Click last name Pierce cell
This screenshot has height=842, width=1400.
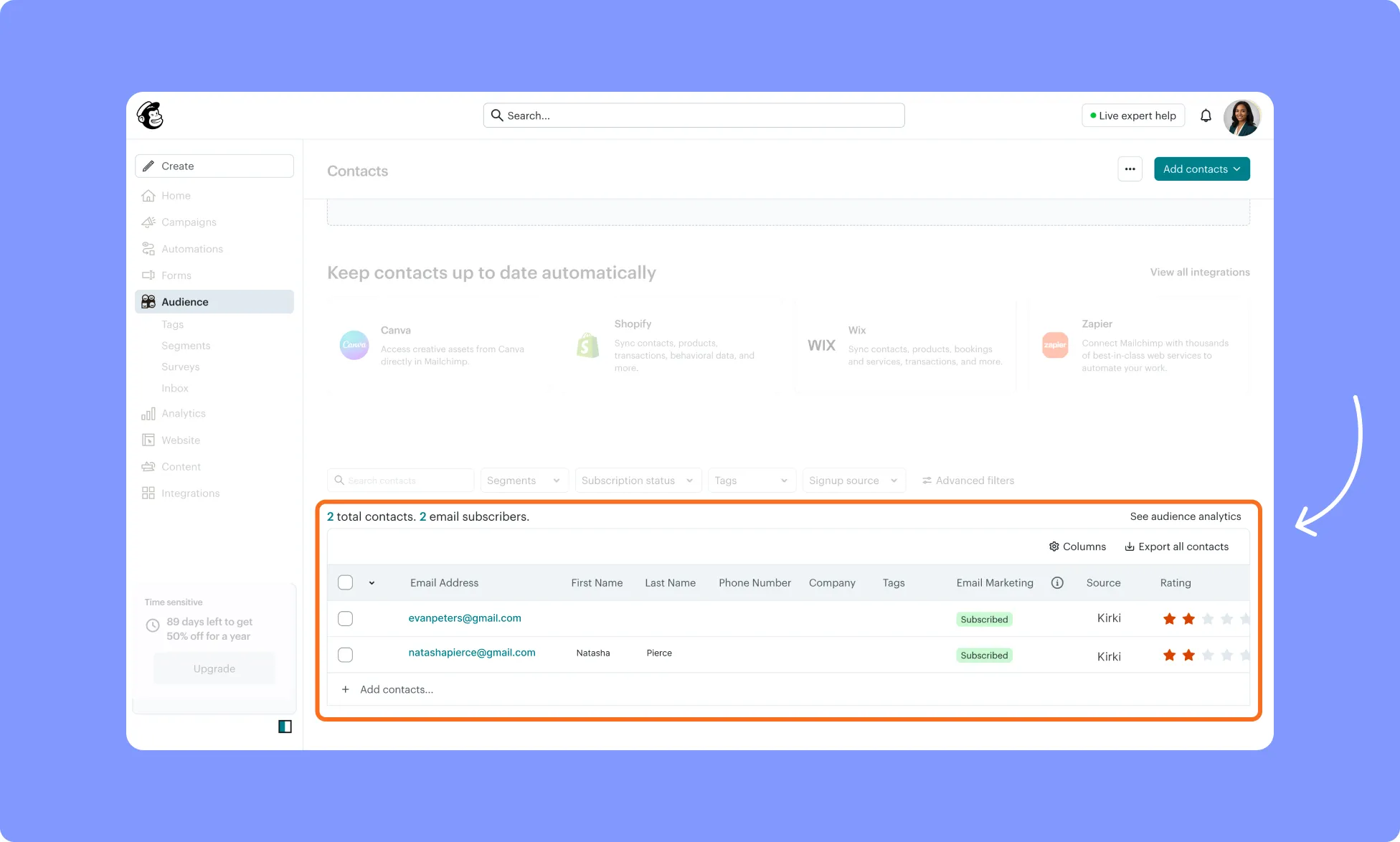point(658,653)
